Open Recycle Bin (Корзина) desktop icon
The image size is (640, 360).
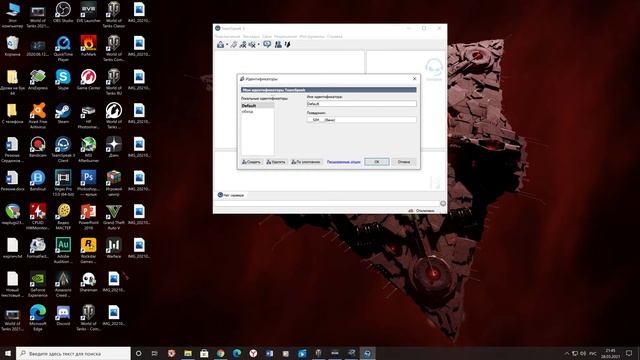tap(12, 46)
